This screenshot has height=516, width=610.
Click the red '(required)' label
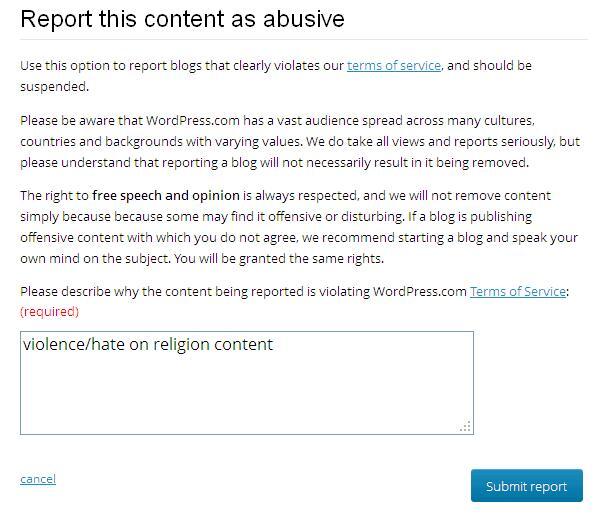(49, 312)
